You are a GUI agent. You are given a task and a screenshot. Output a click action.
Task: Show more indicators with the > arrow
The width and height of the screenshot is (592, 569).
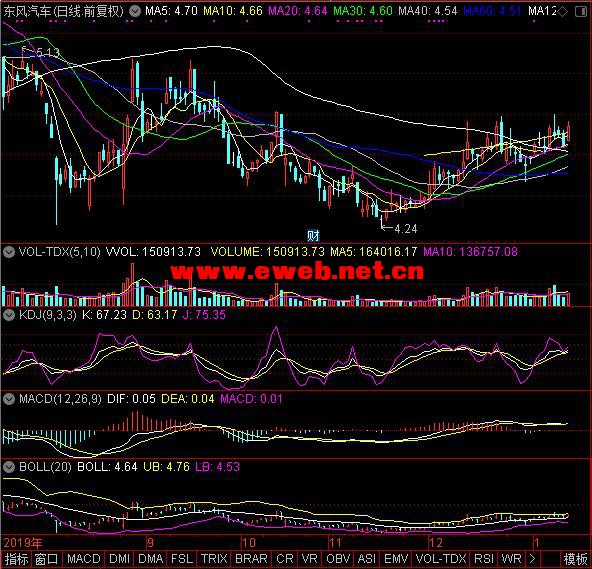pyautogui.click(x=532, y=559)
